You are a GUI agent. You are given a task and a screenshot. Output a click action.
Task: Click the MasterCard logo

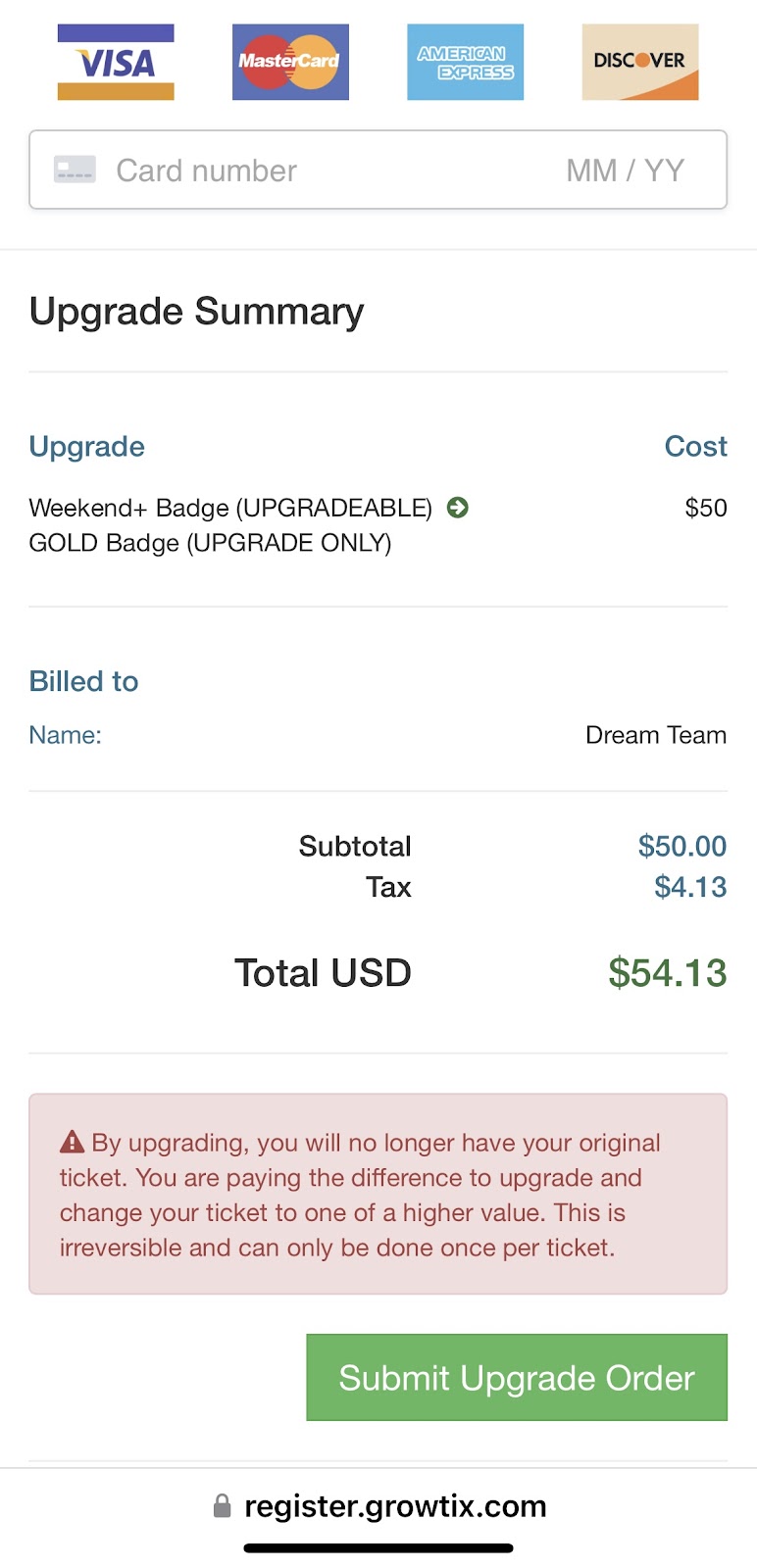click(290, 63)
